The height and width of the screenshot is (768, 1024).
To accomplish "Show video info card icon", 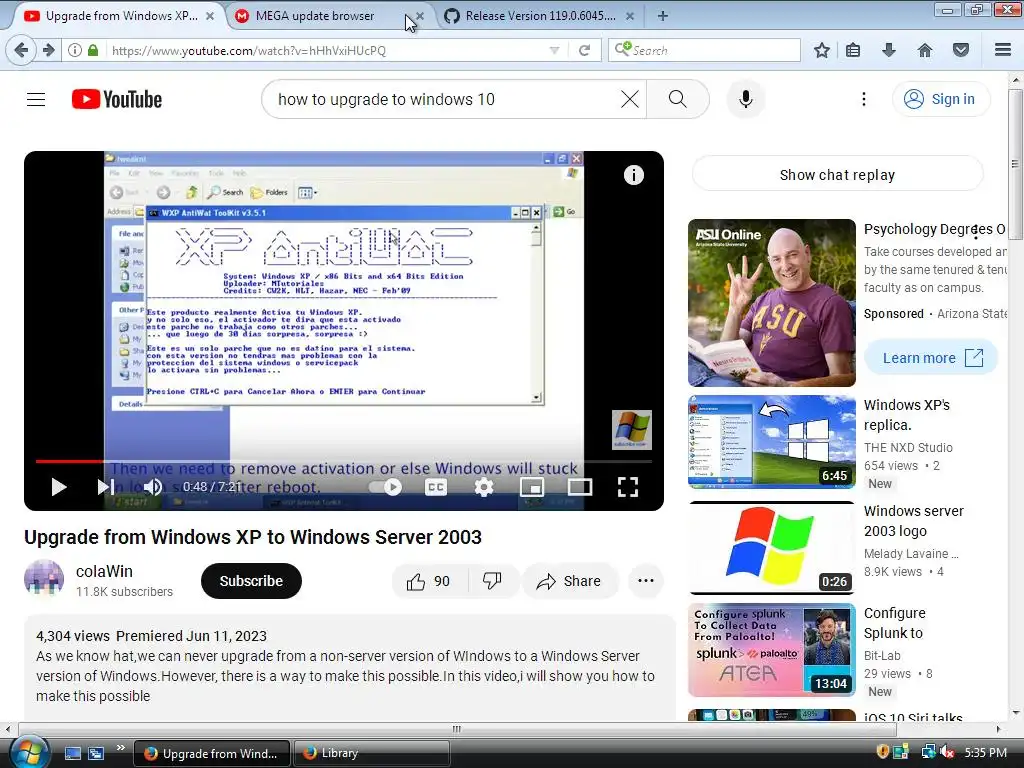I will click(x=633, y=175).
